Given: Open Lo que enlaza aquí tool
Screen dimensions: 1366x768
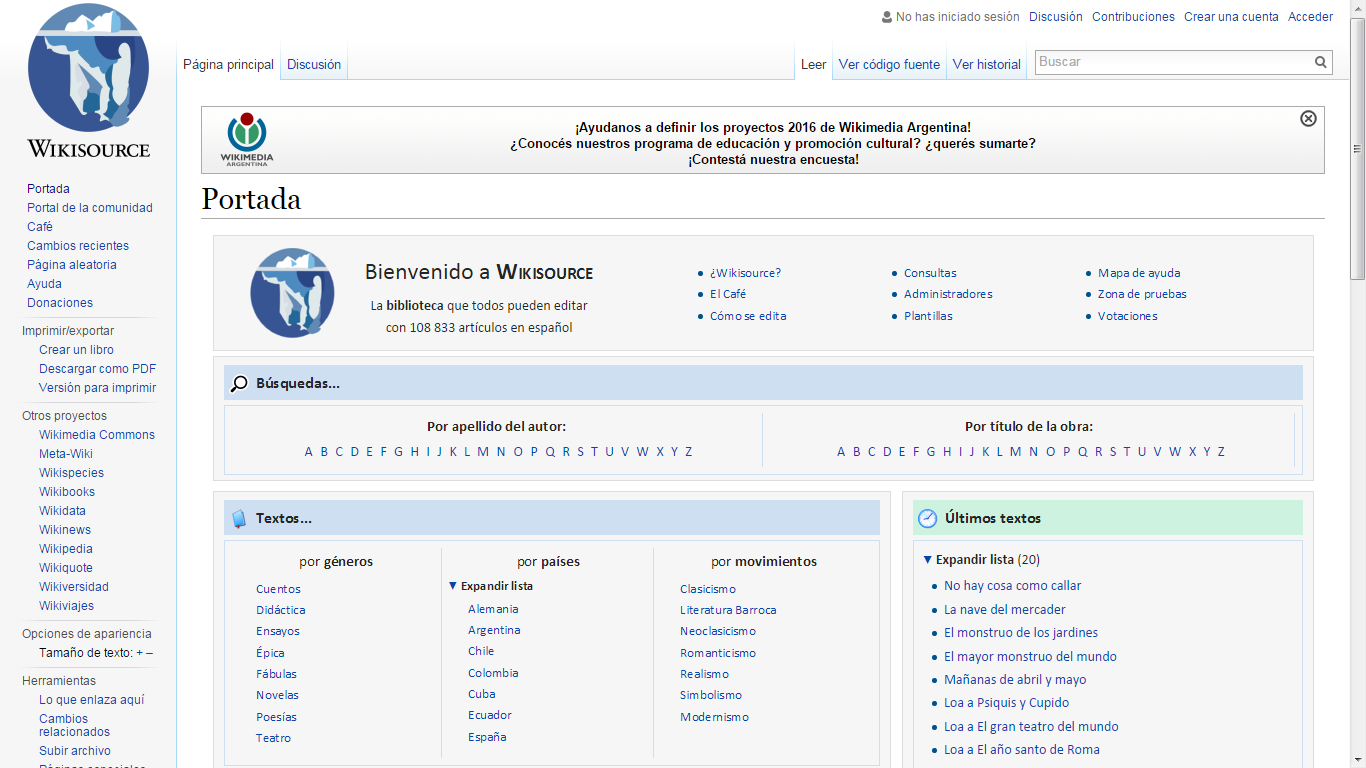Looking at the screenshot, I should coord(91,701).
